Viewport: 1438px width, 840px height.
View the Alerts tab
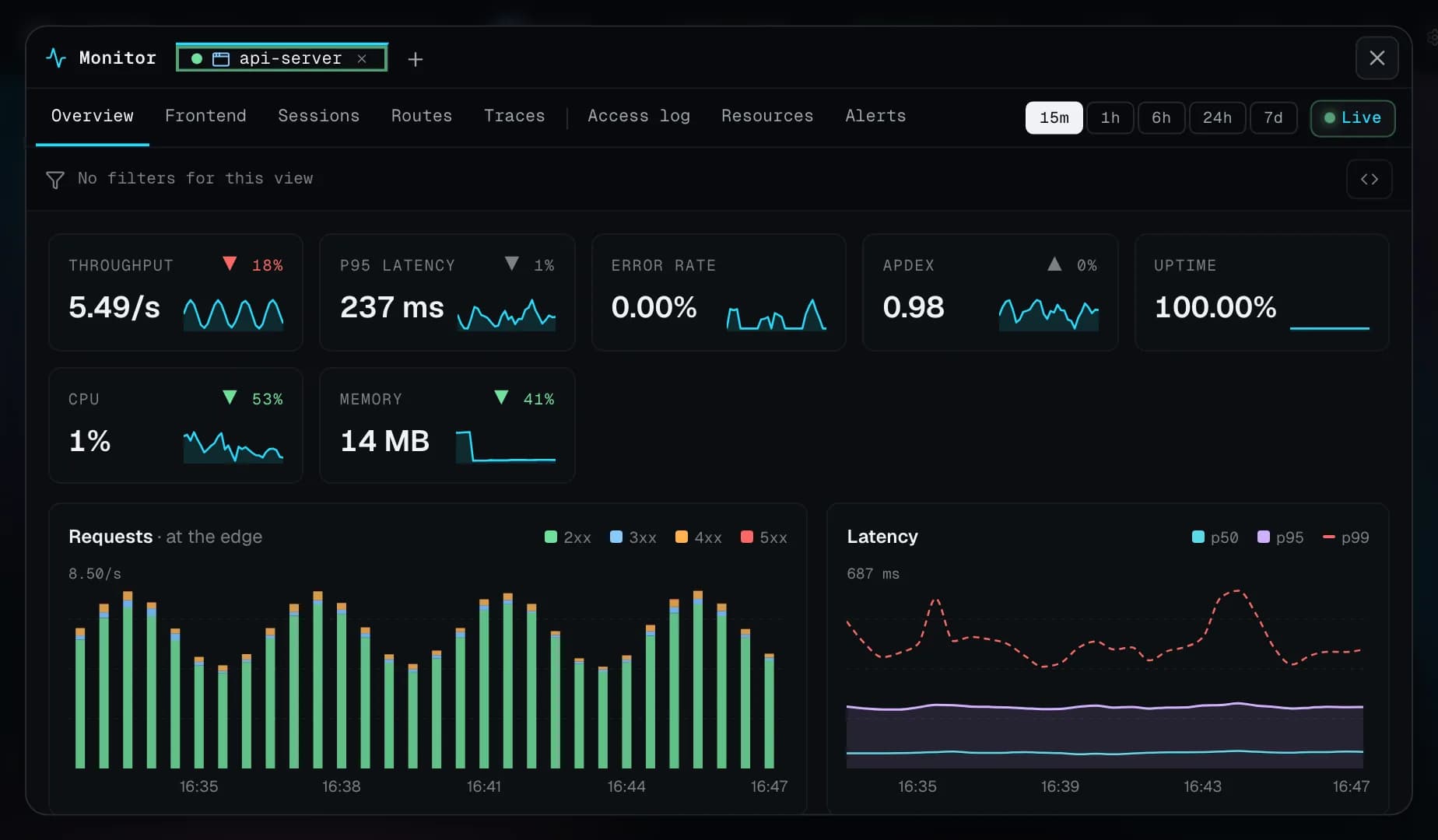[x=875, y=116]
